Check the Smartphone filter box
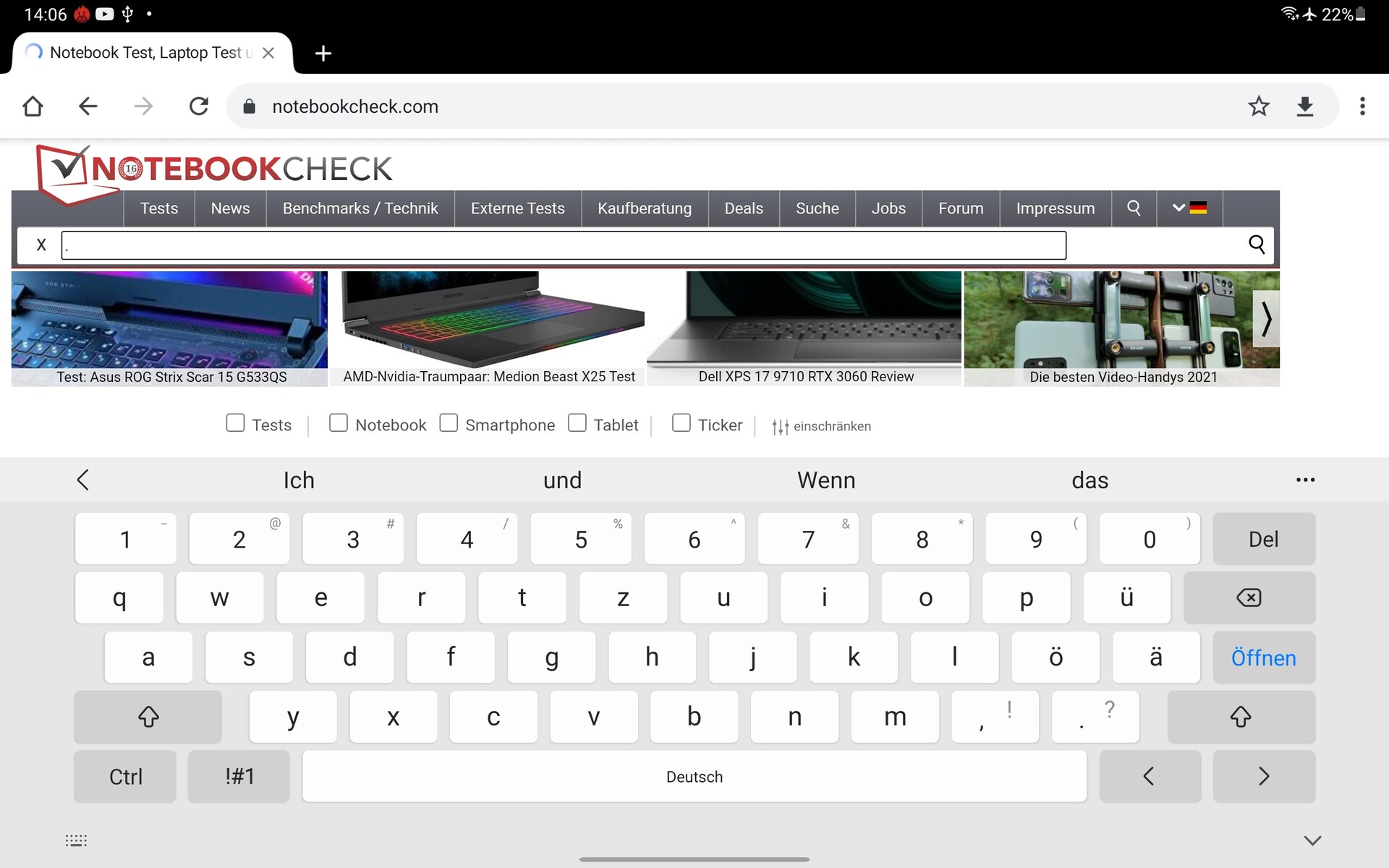1389x868 pixels. click(449, 423)
